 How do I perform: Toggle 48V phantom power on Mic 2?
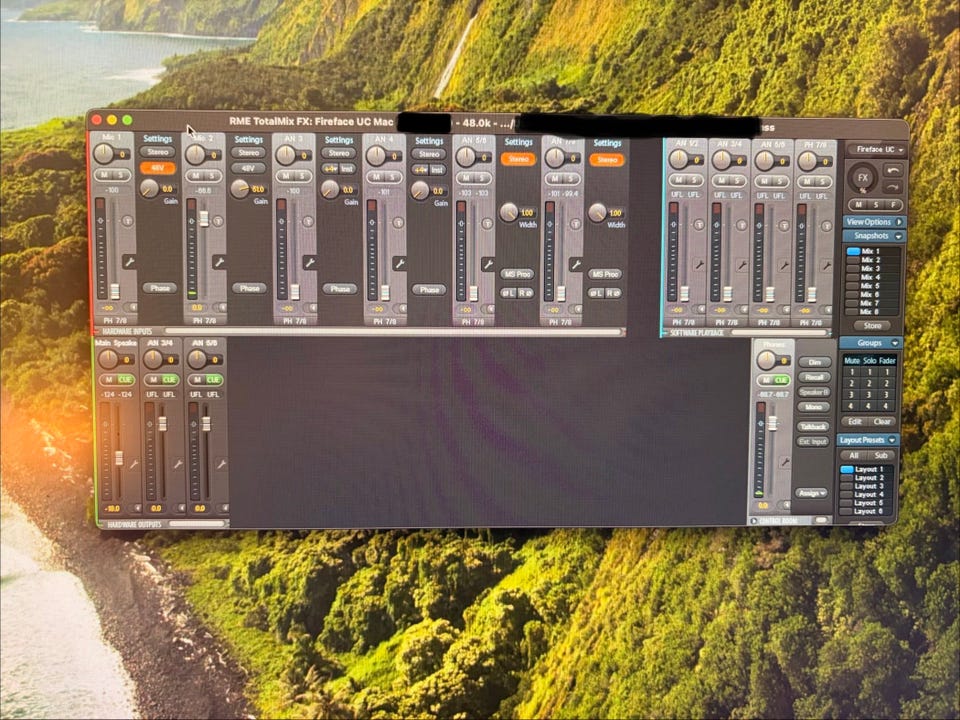pyautogui.click(x=248, y=168)
